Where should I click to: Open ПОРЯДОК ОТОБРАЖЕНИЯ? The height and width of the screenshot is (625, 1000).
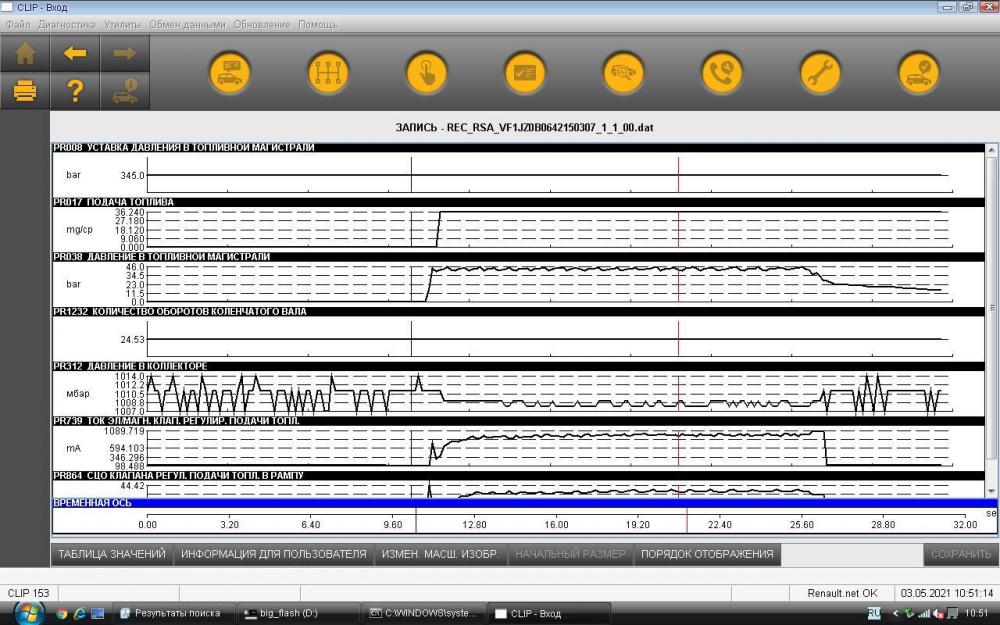pos(707,554)
